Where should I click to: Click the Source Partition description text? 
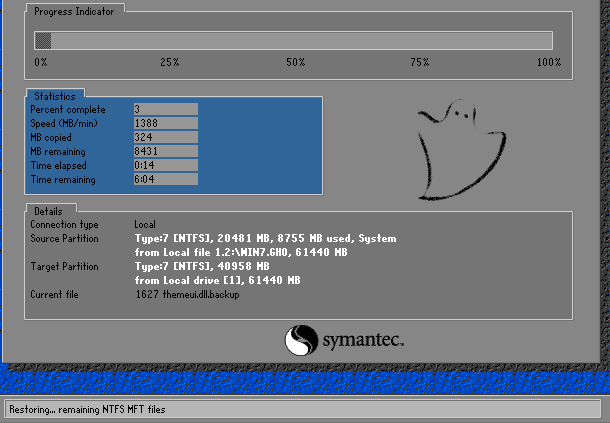pos(265,246)
